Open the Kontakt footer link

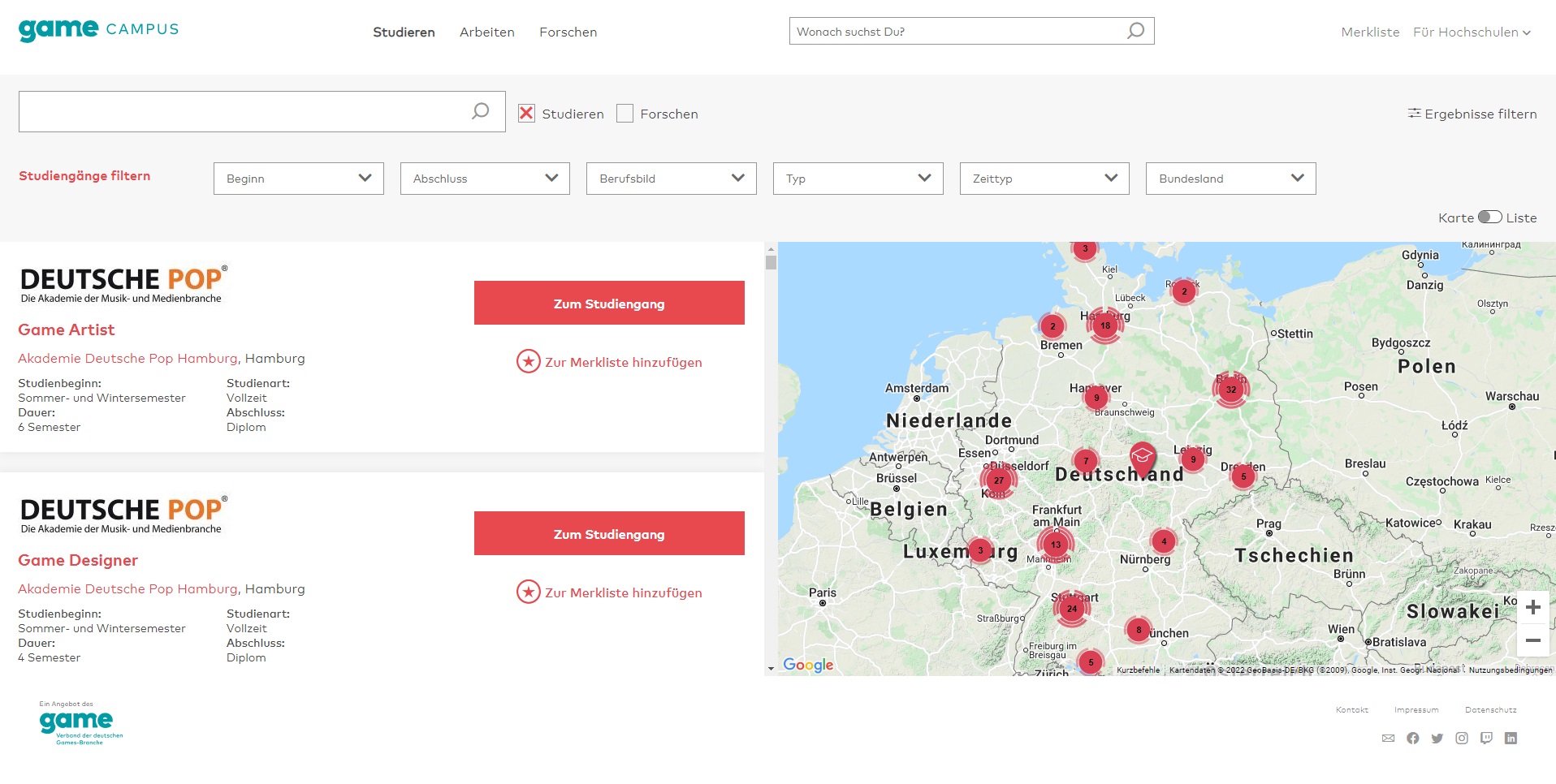coord(1352,709)
